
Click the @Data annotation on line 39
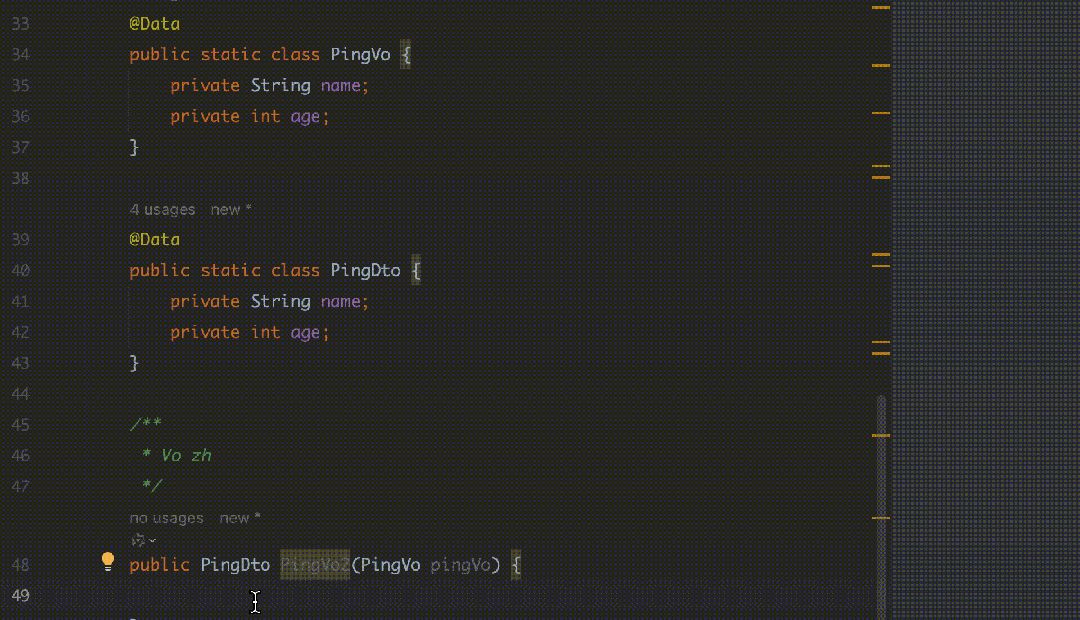[x=154, y=239]
